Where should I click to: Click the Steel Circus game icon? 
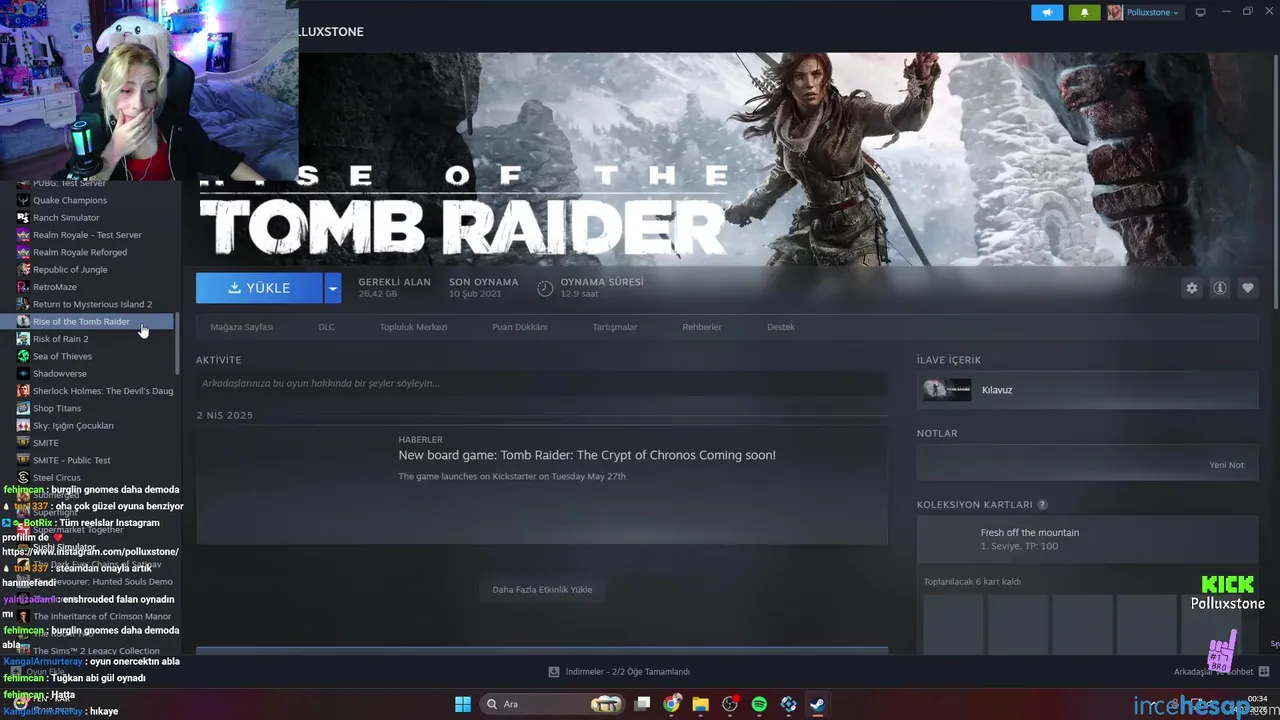click(x=23, y=478)
